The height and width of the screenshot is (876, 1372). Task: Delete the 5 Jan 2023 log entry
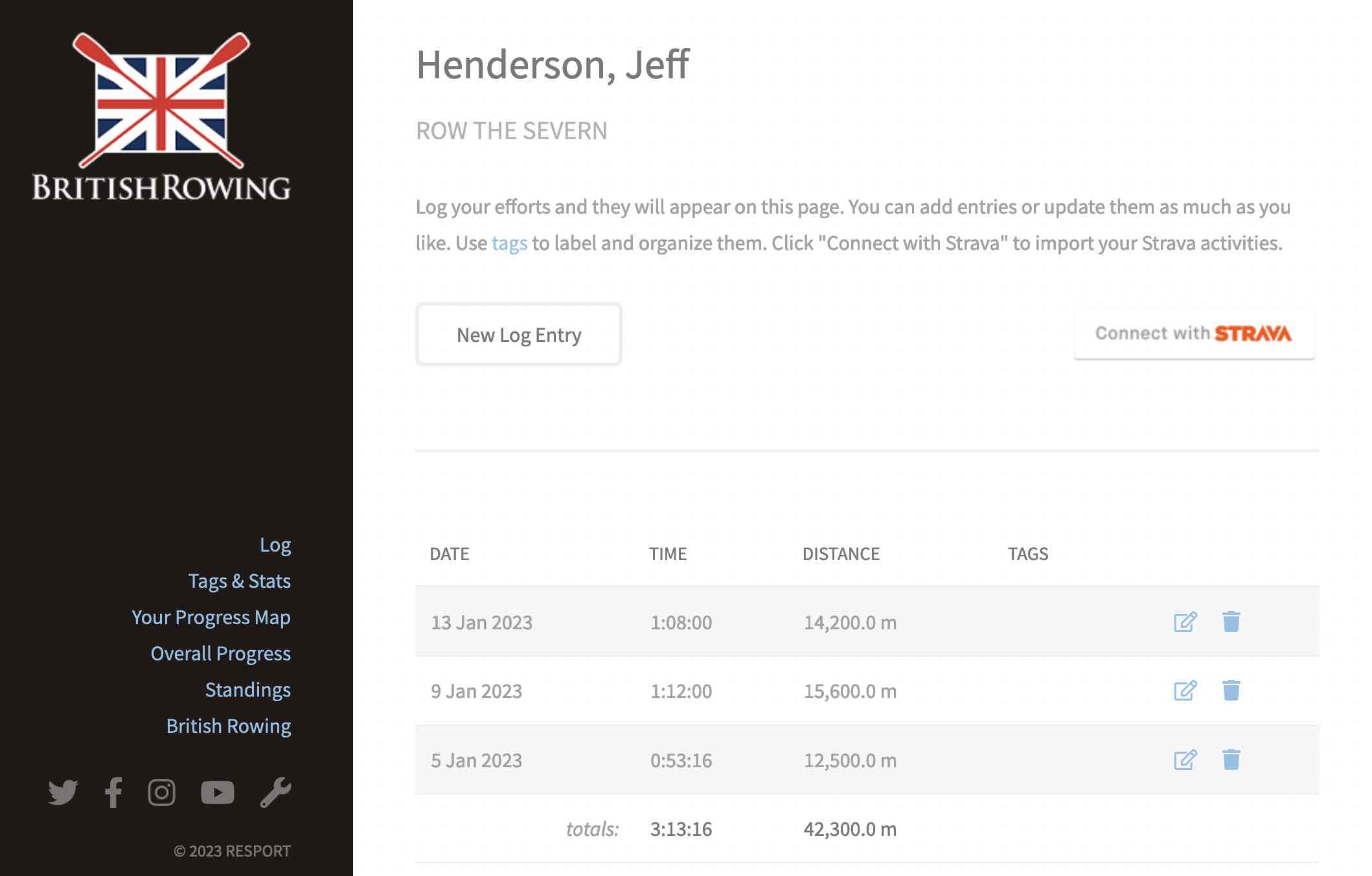click(1231, 759)
